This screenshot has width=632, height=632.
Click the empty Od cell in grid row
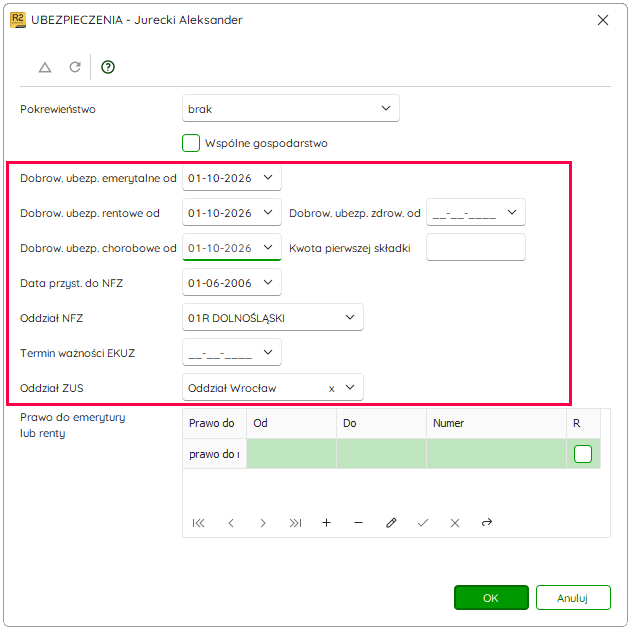point(291,454)
